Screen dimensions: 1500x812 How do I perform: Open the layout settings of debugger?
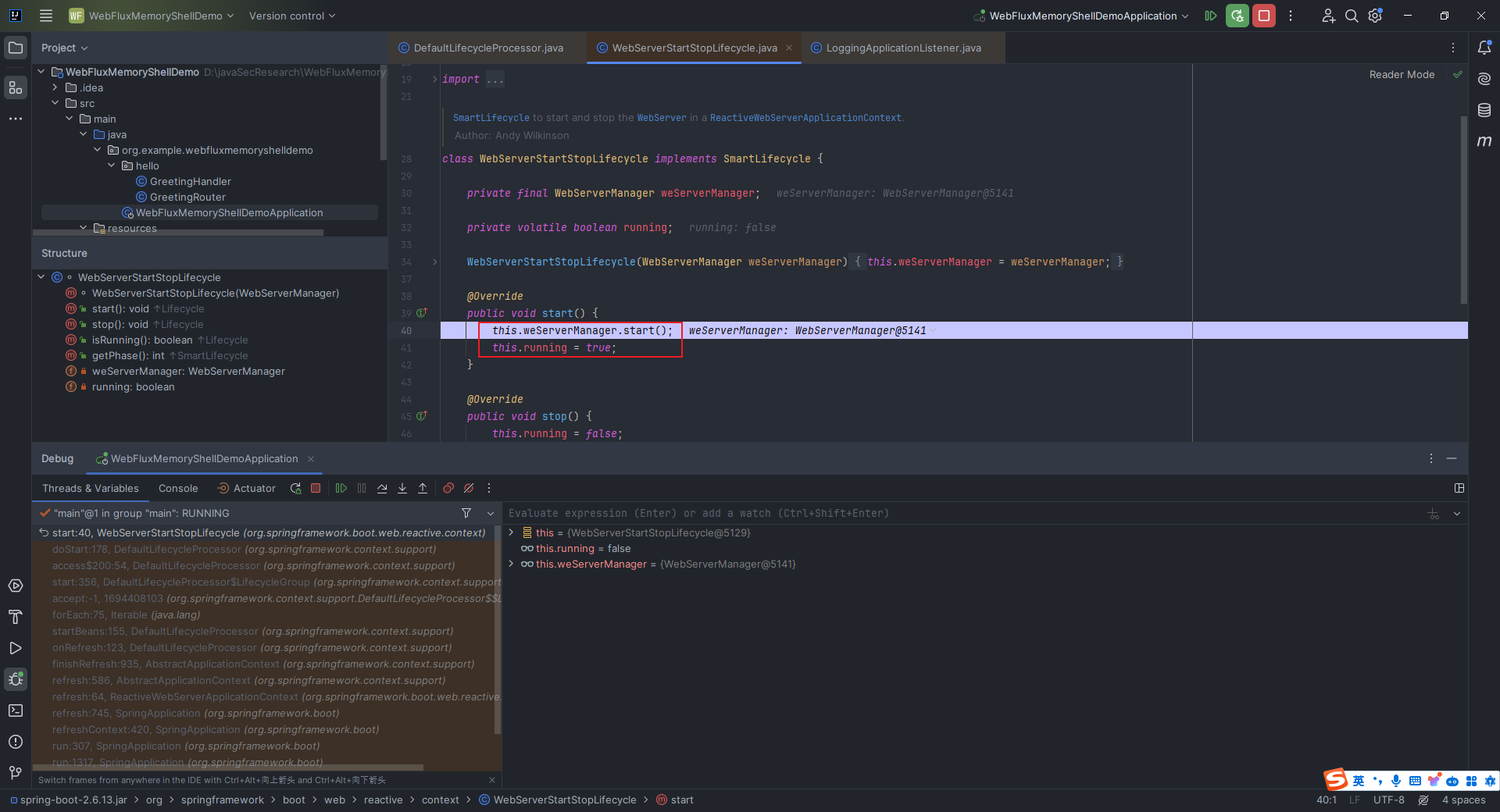click(x=1459, y=488)
